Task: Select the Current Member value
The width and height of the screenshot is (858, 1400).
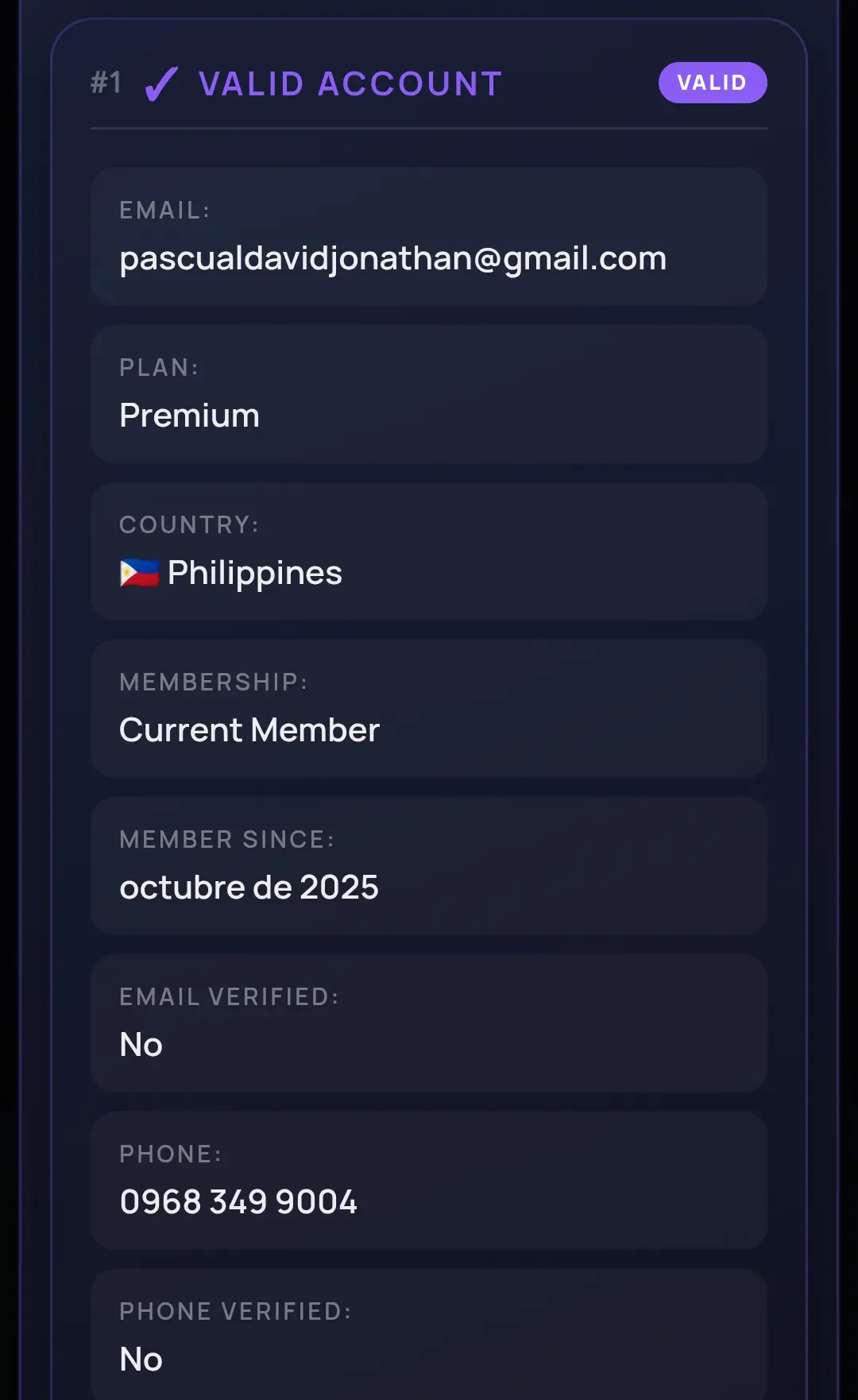Action: (x=249, y=730)
